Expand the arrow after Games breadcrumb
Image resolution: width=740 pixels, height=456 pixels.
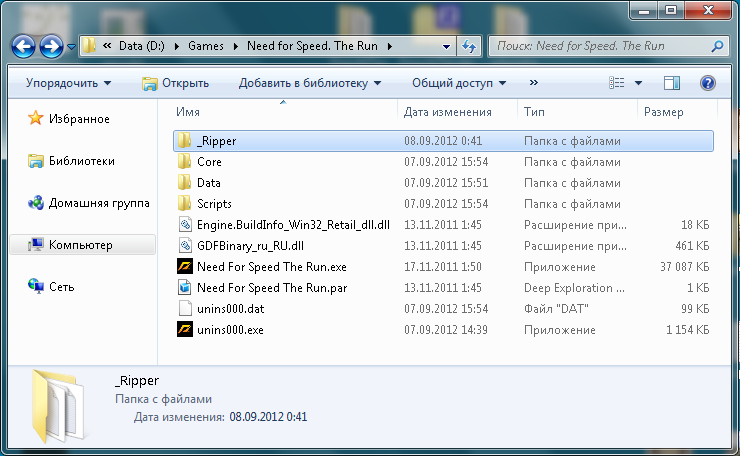235,46
